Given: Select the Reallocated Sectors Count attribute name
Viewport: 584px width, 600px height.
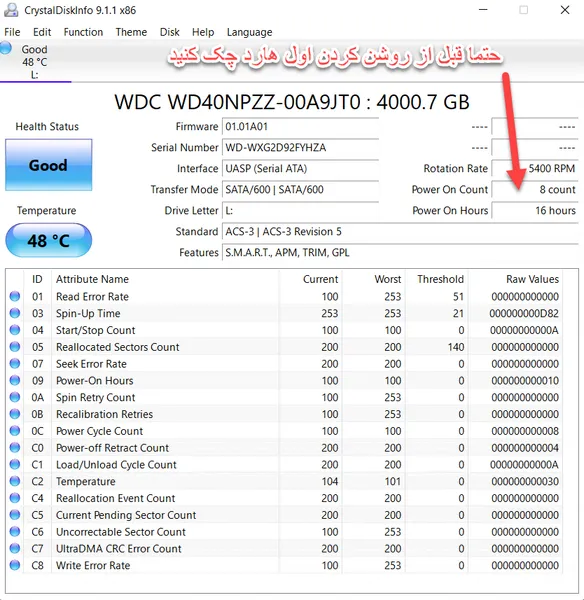Looking at the screenshot, I should [x=117, y=347].
